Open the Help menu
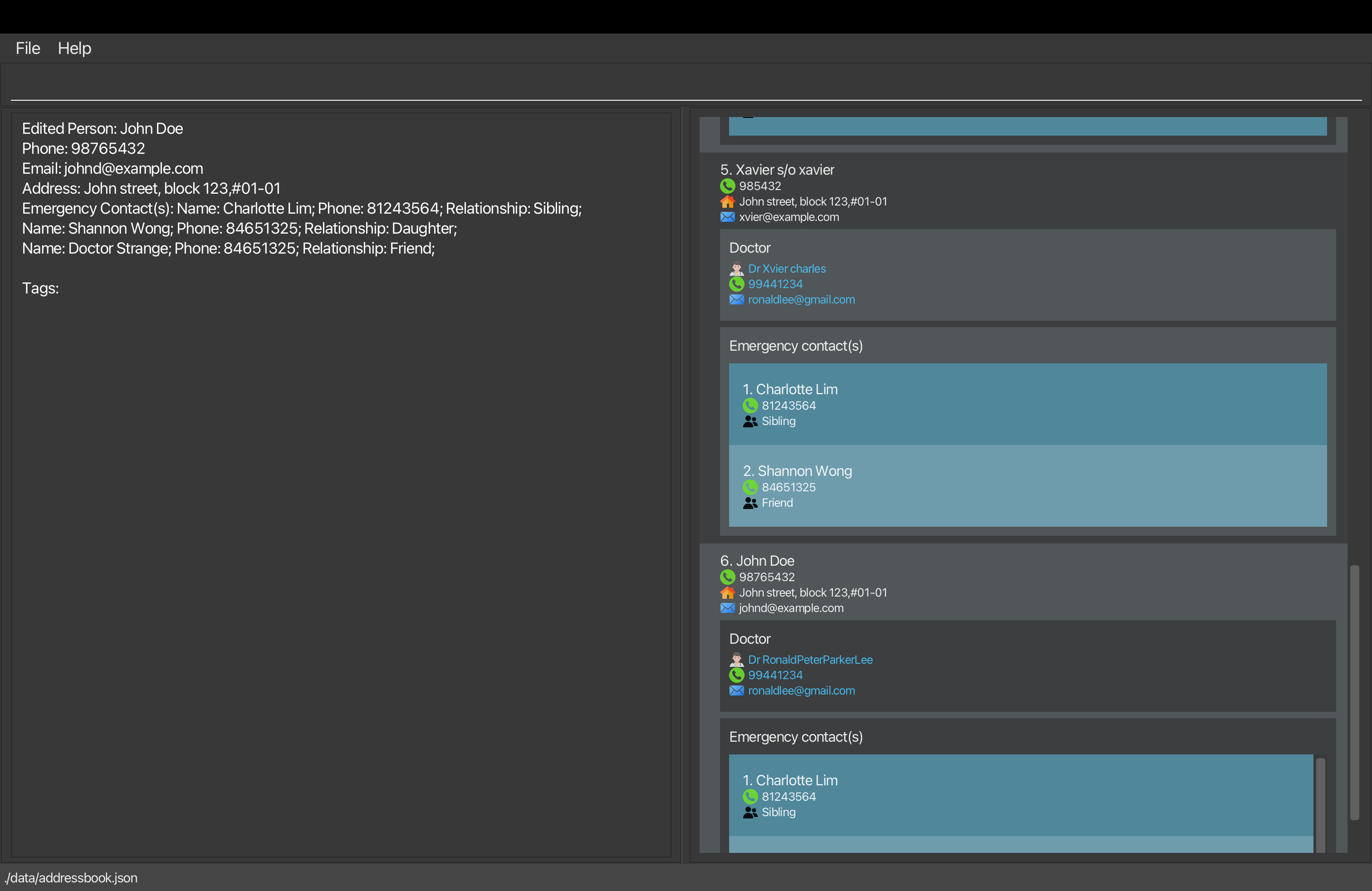 (x=74, y=49)
